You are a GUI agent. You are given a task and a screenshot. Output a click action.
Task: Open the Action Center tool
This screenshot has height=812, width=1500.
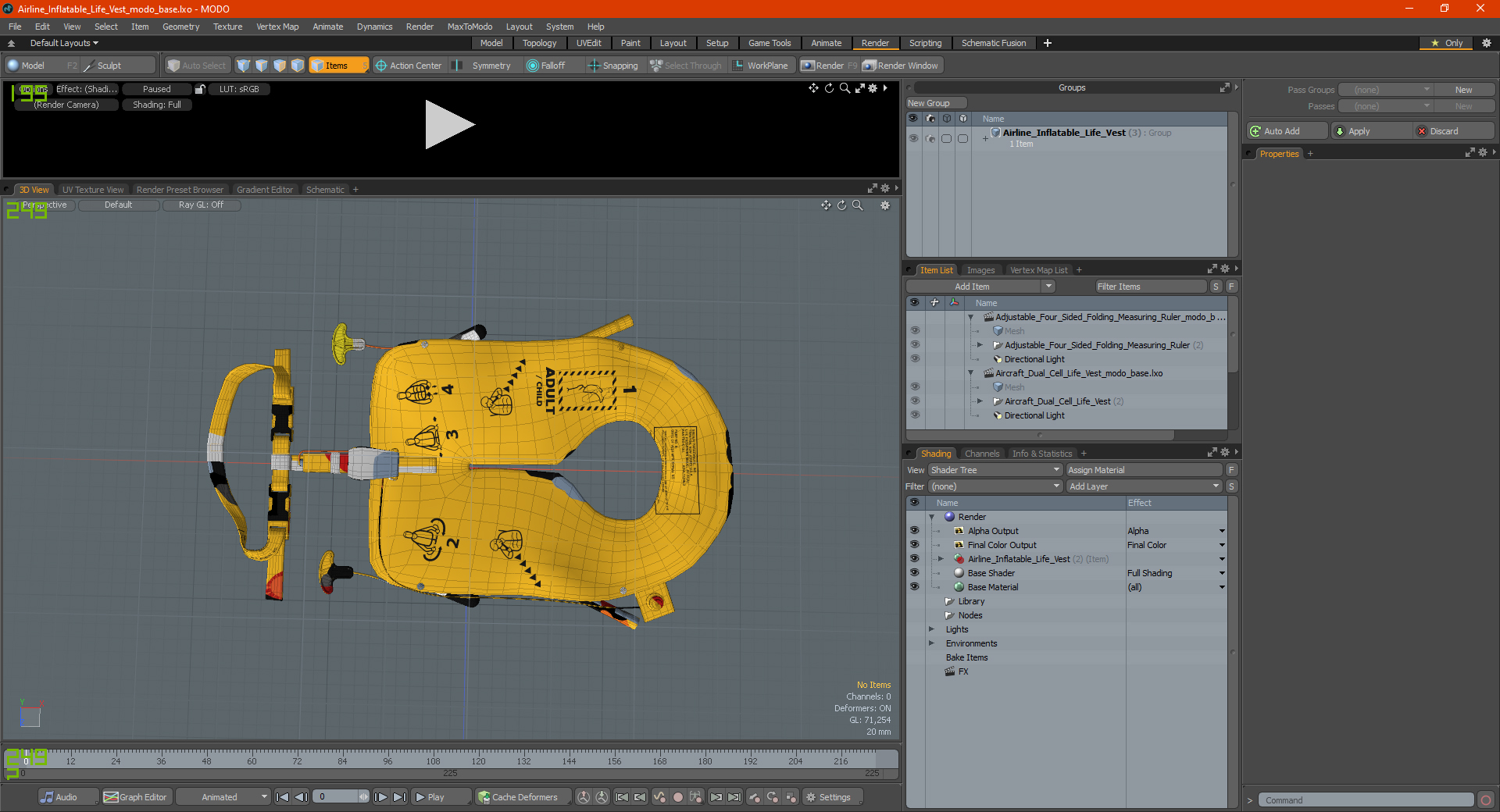[409, 66]
